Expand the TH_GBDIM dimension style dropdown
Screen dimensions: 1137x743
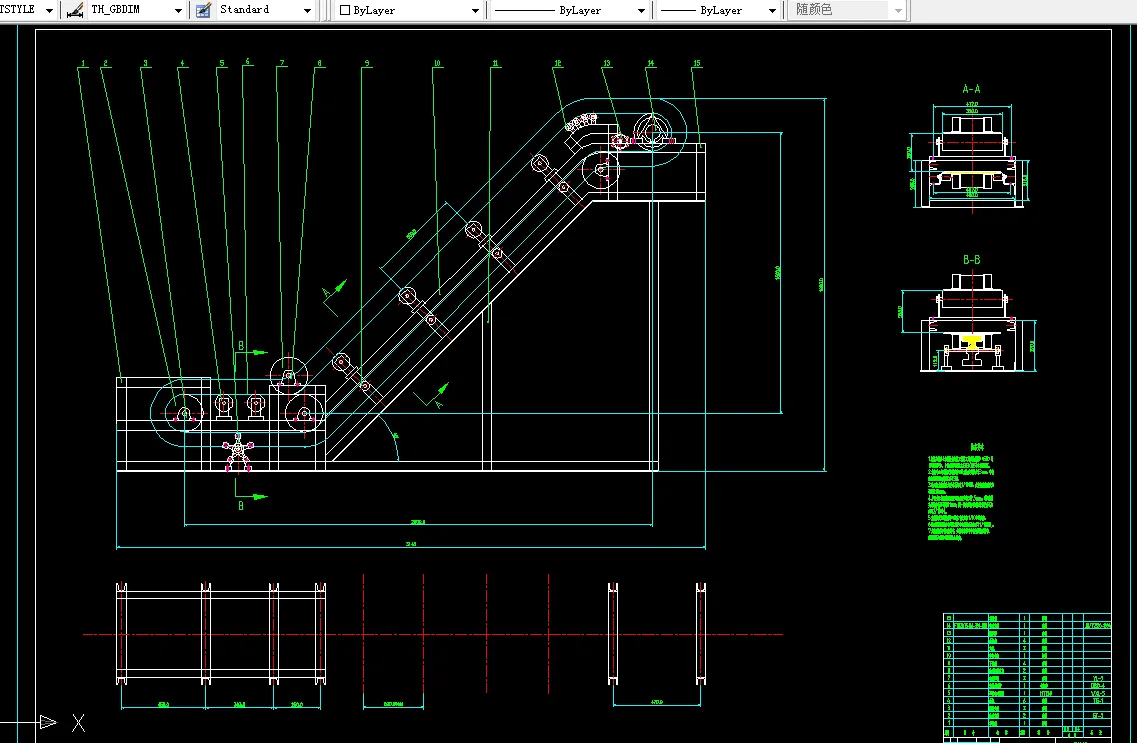click(x=178, y=10)
